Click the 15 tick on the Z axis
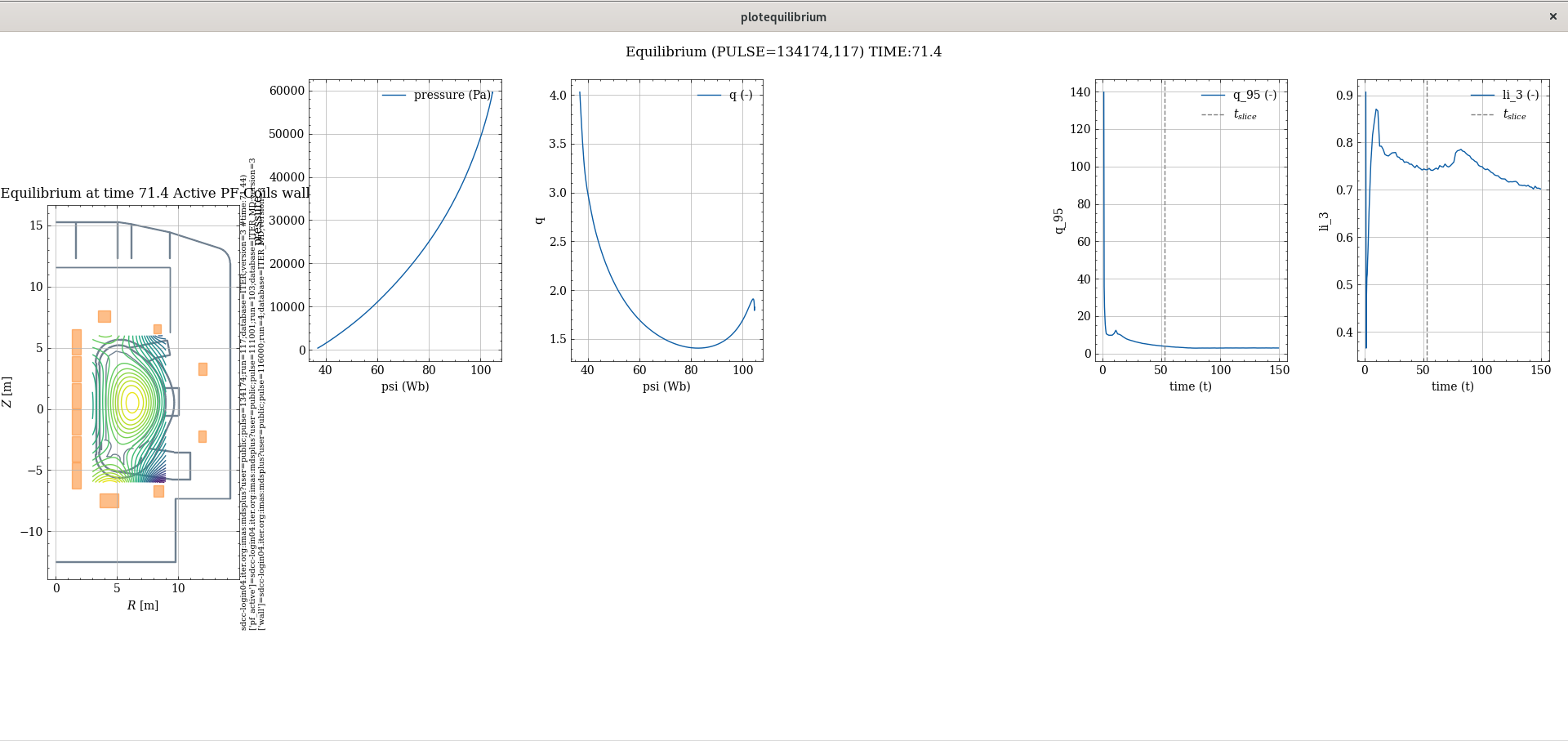 tap(36, 225)
